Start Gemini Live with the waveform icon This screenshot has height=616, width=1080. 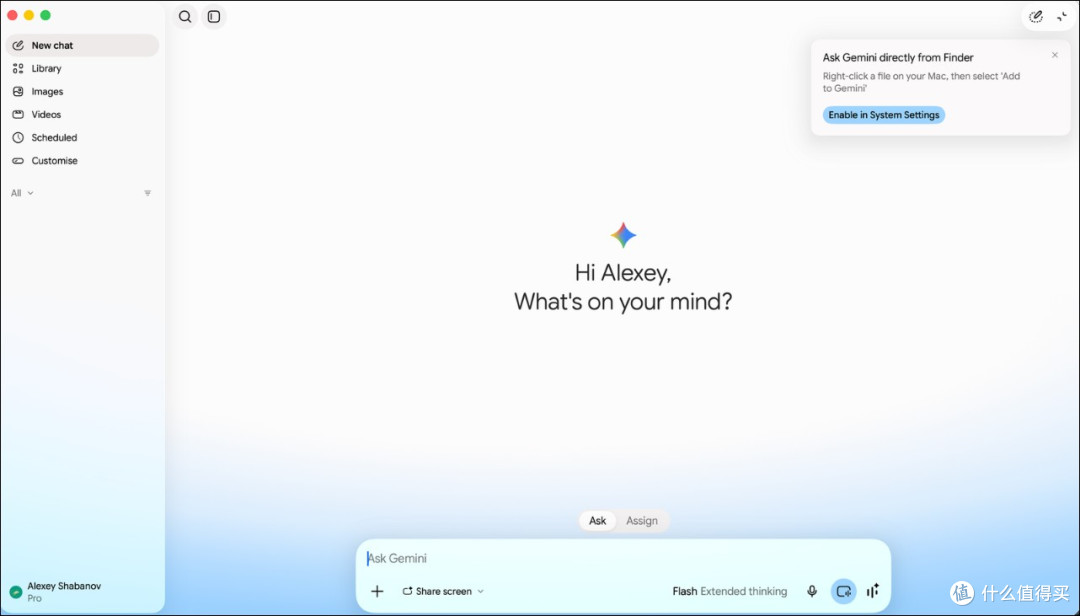(x=873, y=591)
